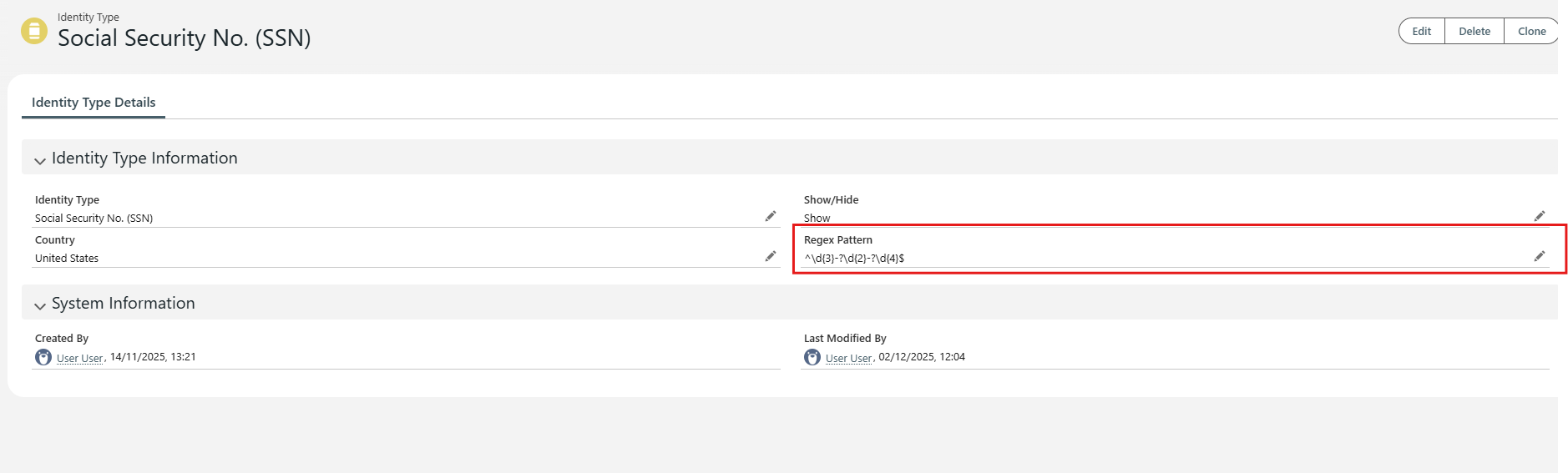
Task: Click pencil icon to edit Country field
Action: pyautogui.click(x=771, y=257)
